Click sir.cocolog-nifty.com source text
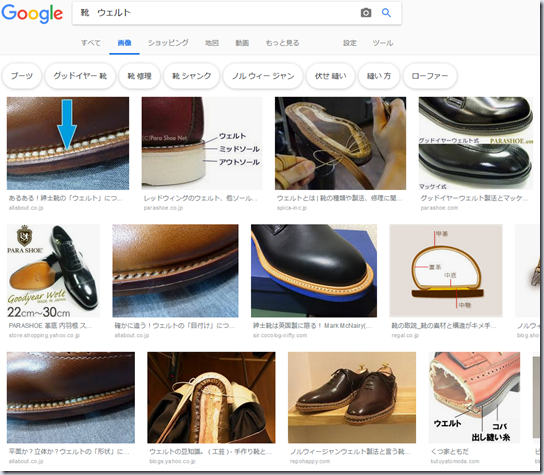 tap(280, 336)
